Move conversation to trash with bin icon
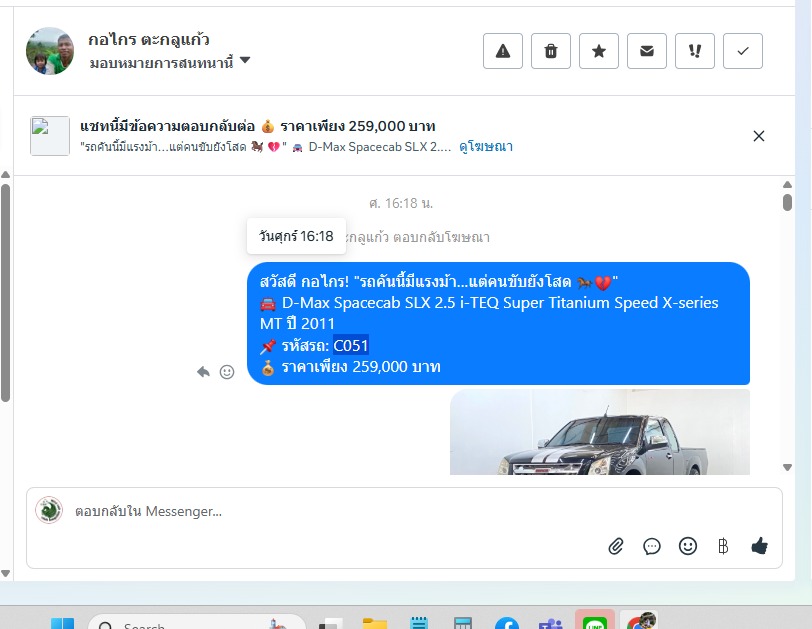 [x=551, y=51]
